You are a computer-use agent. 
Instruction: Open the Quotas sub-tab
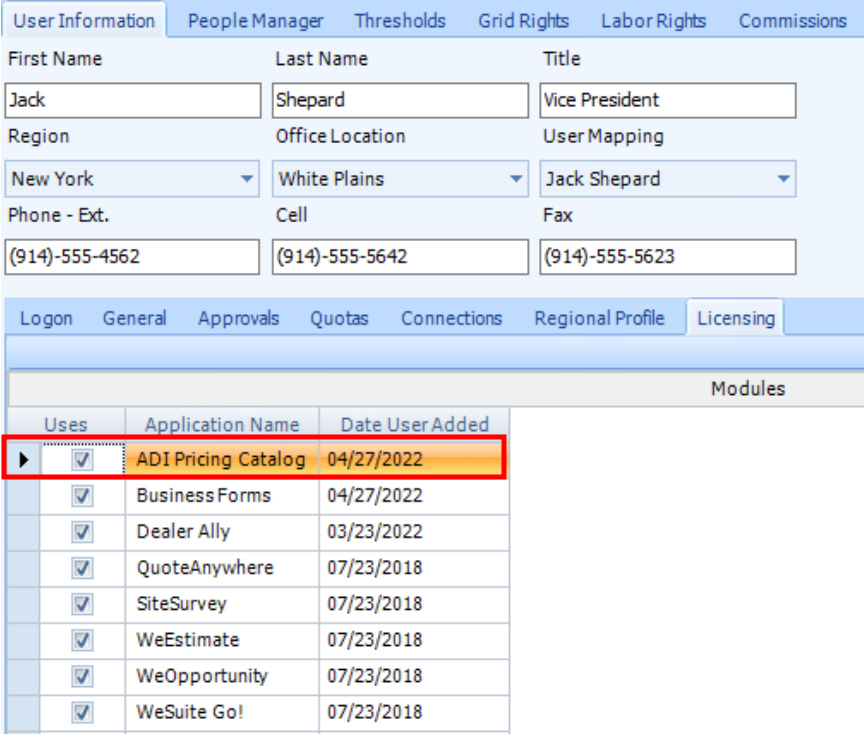(x=339, y=319)
